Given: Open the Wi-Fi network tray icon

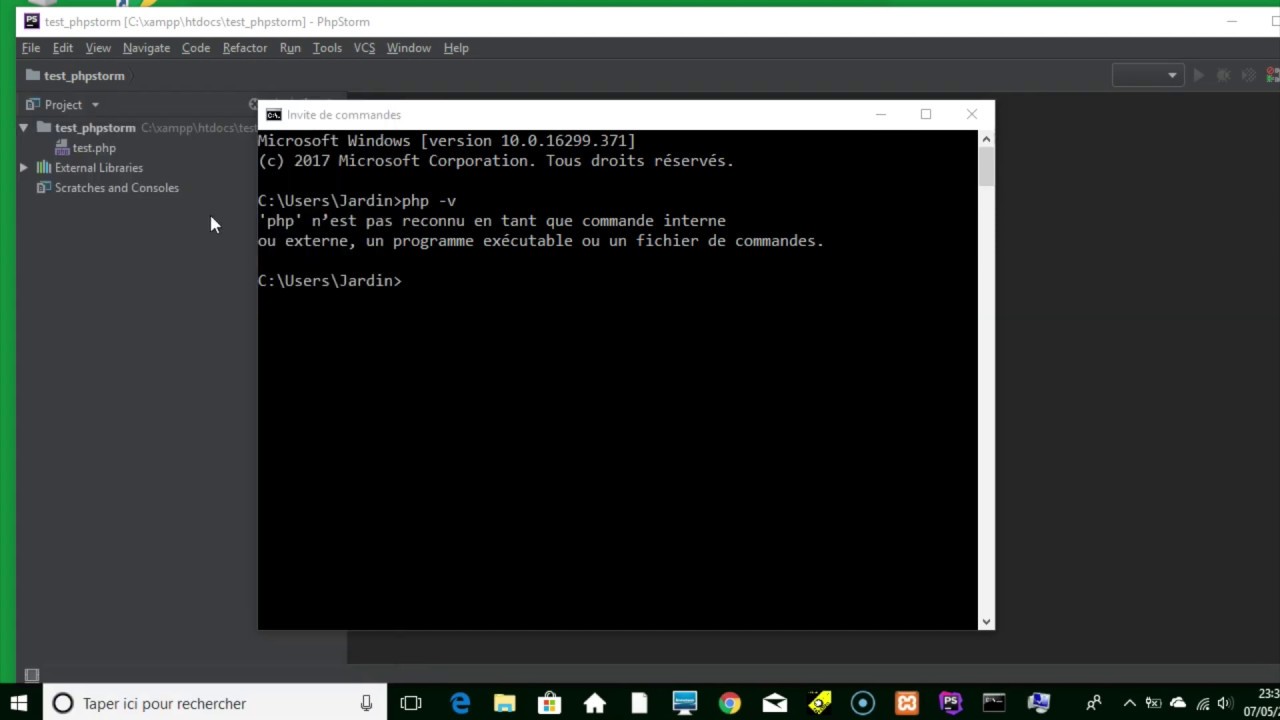Looking at the screenshot, I should (1202, 703).
